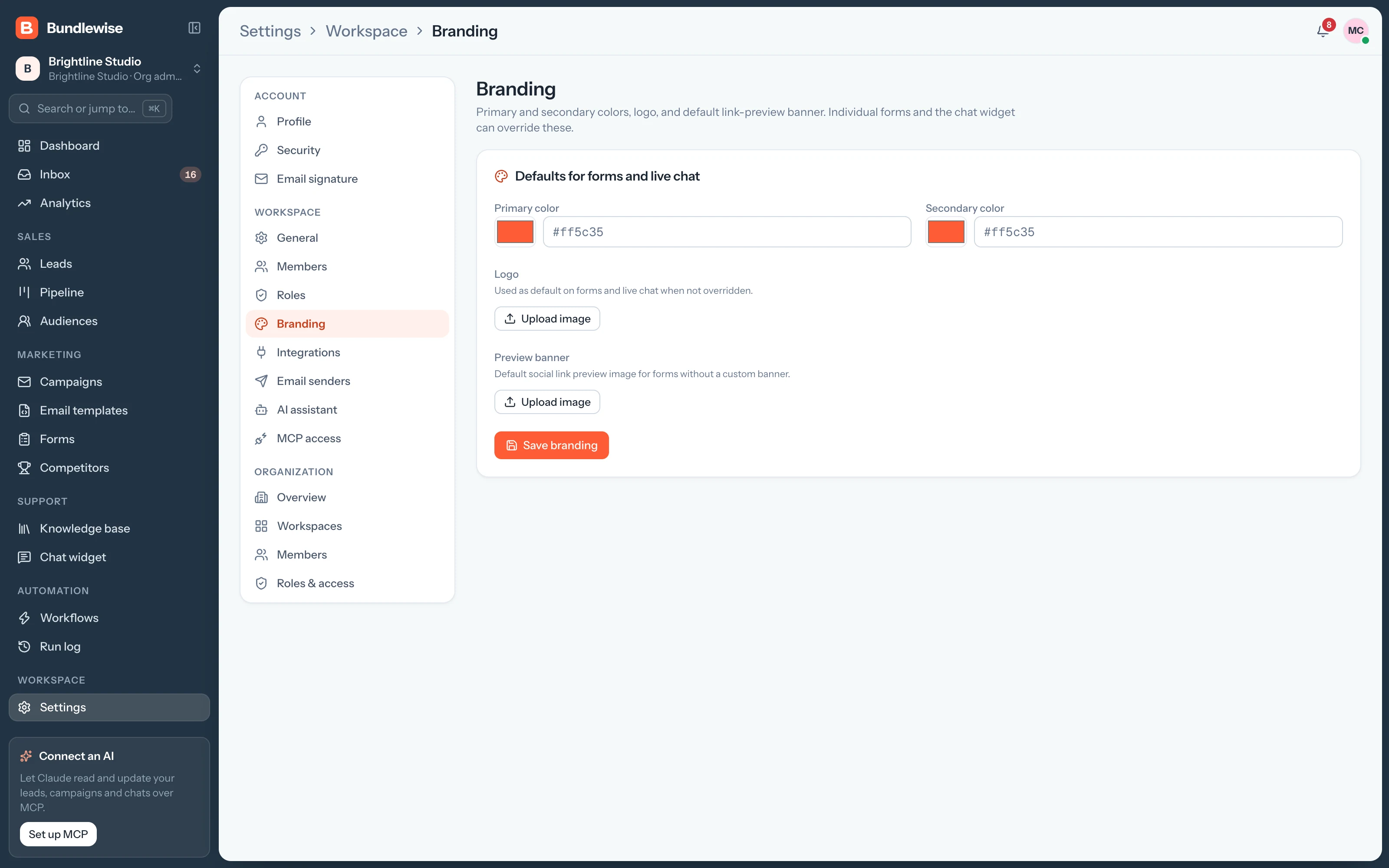Click the Secondary color hex field
The height and width of the screenshot is (868, 1389).
click(x=1158, y=232)
